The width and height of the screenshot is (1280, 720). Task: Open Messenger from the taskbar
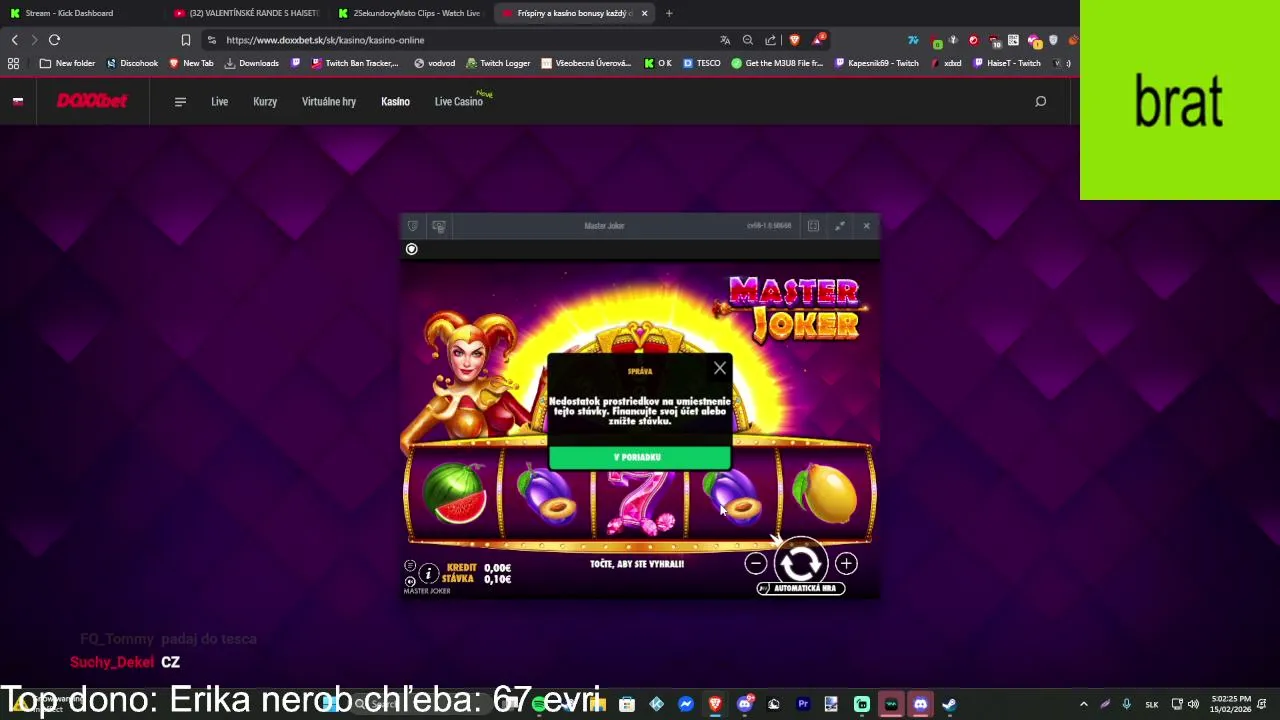pos(686,704)
